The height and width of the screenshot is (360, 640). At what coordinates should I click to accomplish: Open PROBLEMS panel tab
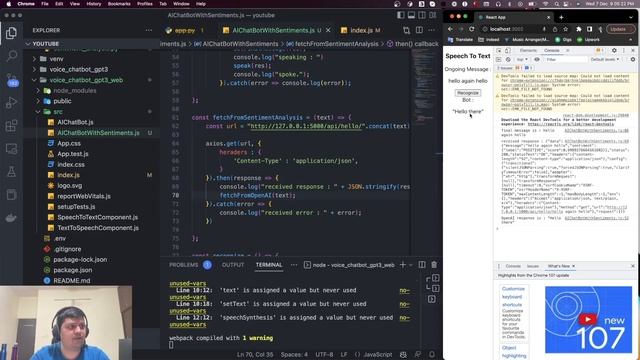[x=183, y=265]
